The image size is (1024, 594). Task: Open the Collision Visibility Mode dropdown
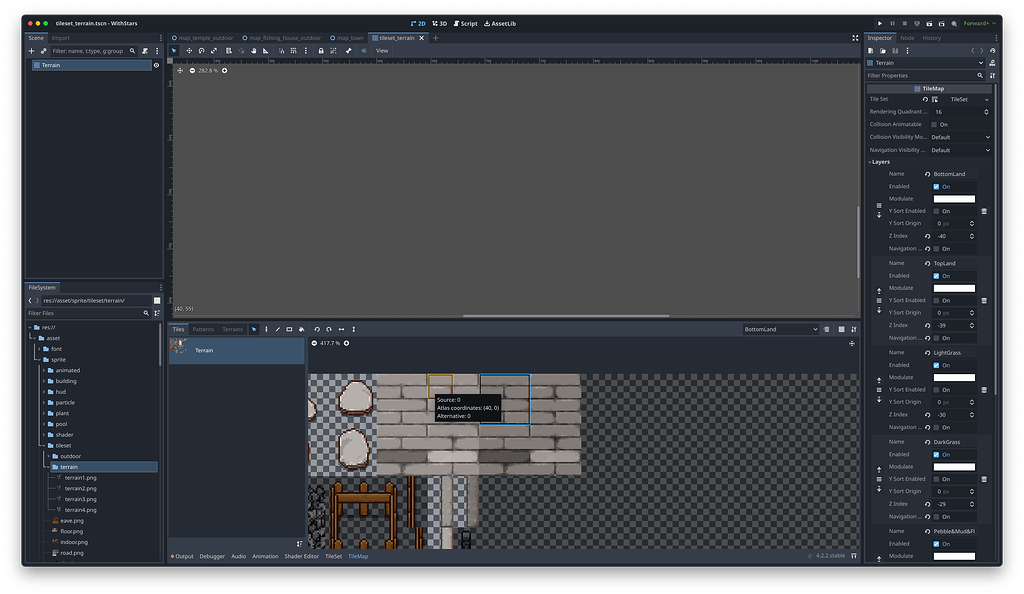pos(960,137)
